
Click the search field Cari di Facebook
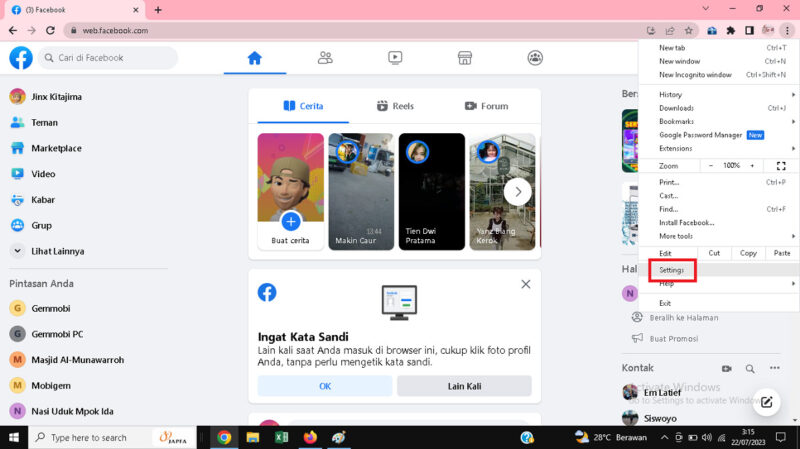pos(108,58)
